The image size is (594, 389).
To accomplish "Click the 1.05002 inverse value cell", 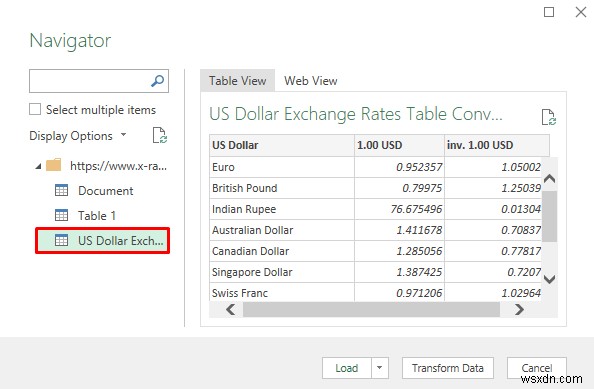I will point(493,167).
